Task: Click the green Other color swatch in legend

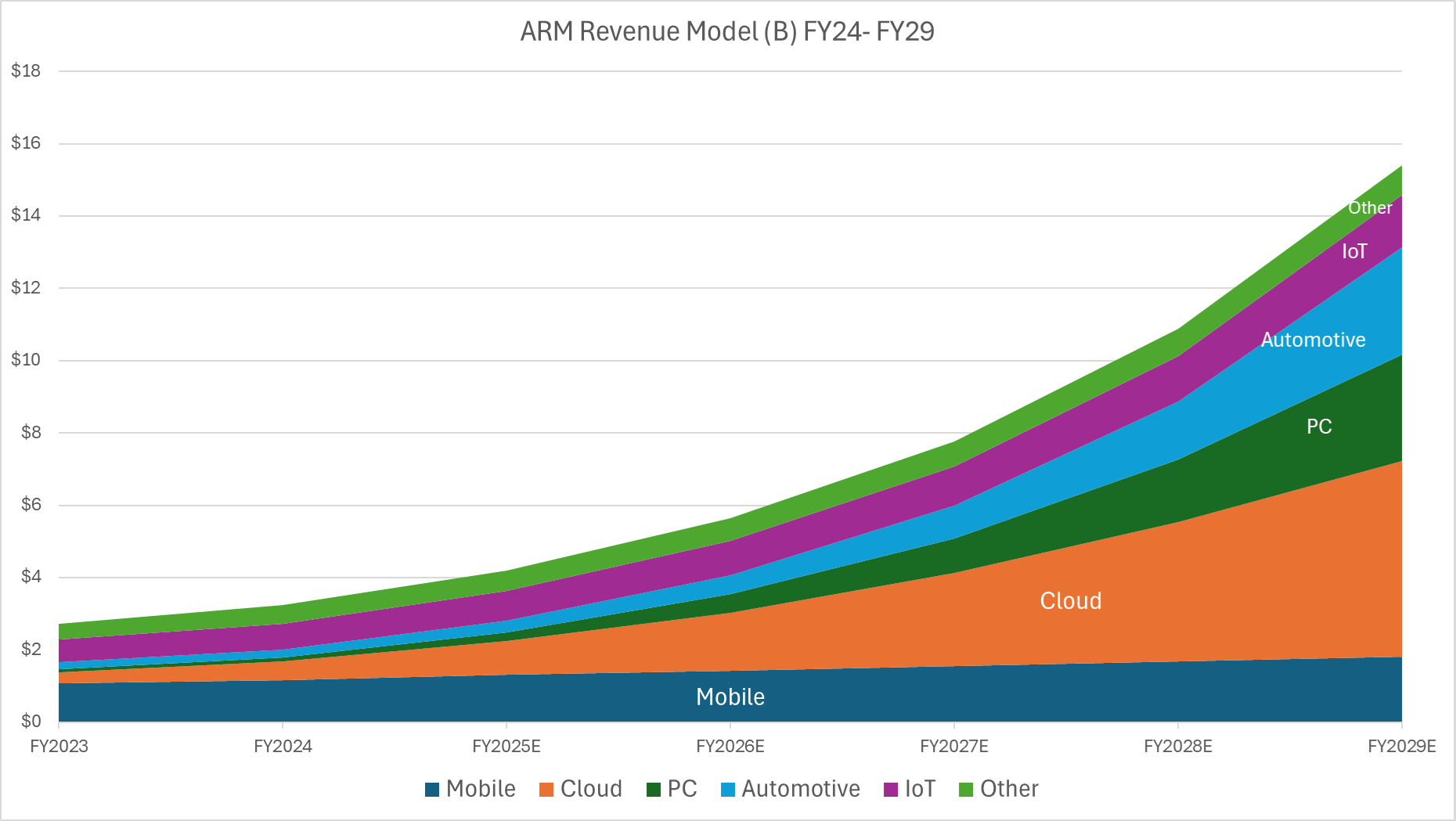Action: (965, 789)
